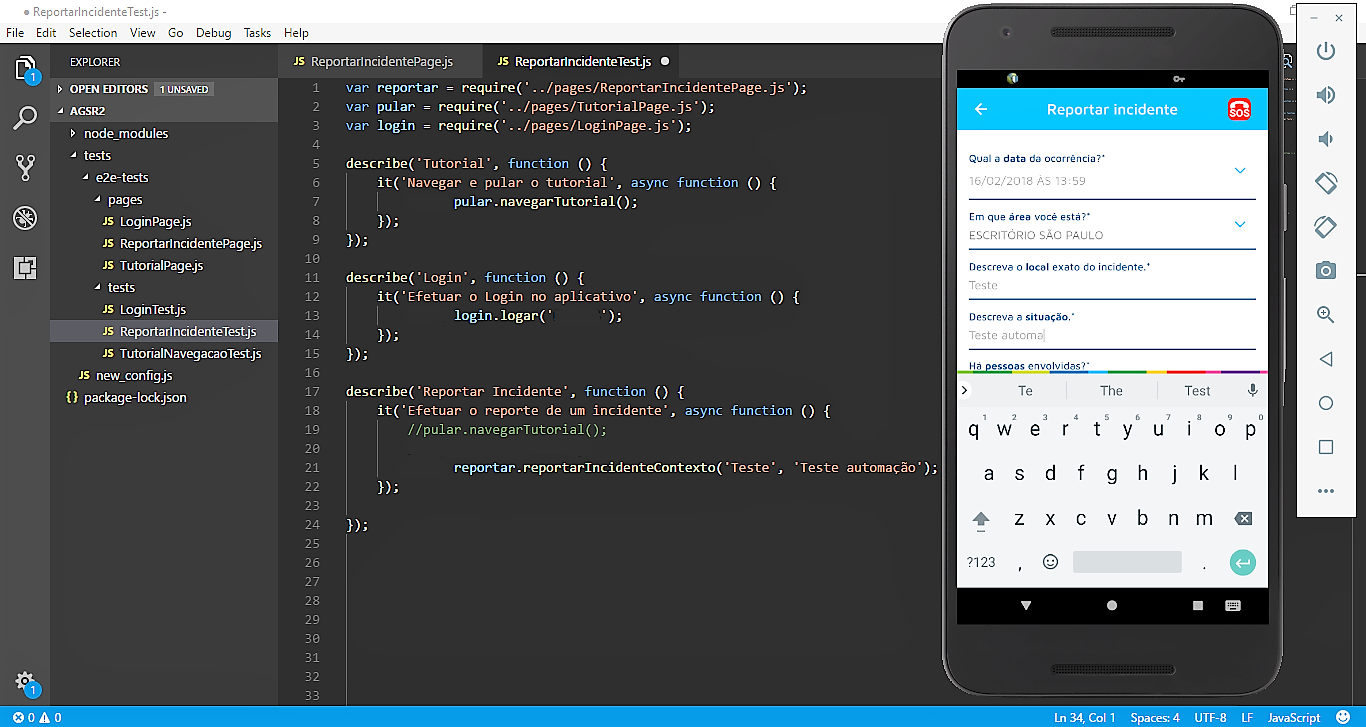Open the Manage gear icon
This screenshot has height=727, width=1366.
click(x=25, y=681)
